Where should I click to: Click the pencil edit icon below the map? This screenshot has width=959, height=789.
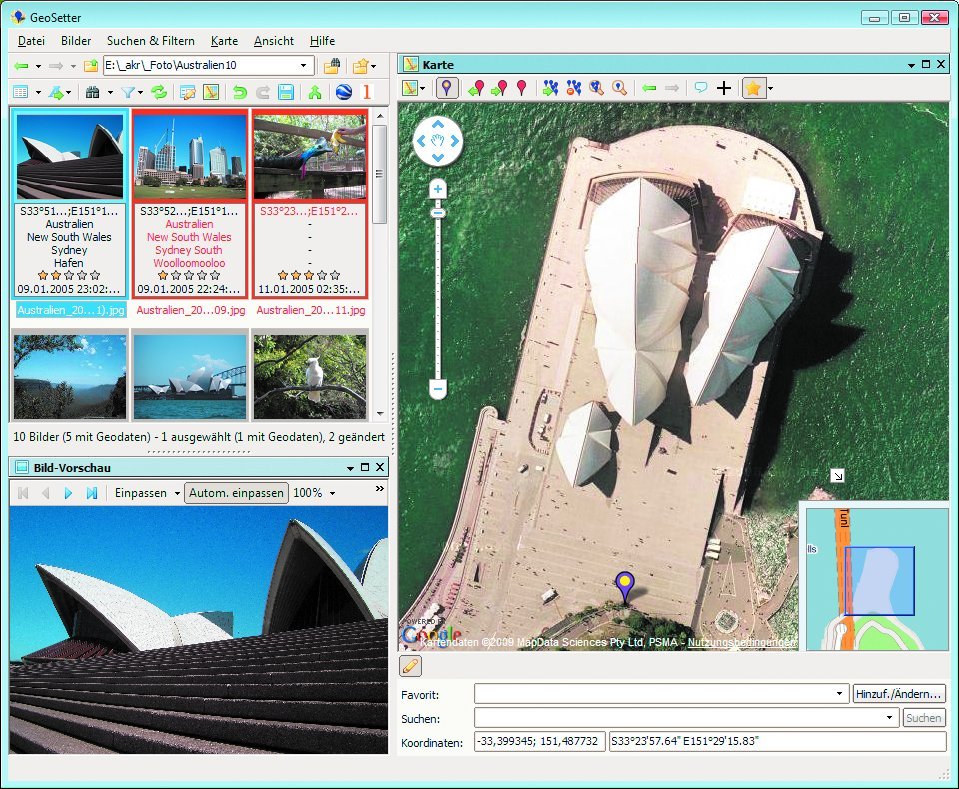410,666
